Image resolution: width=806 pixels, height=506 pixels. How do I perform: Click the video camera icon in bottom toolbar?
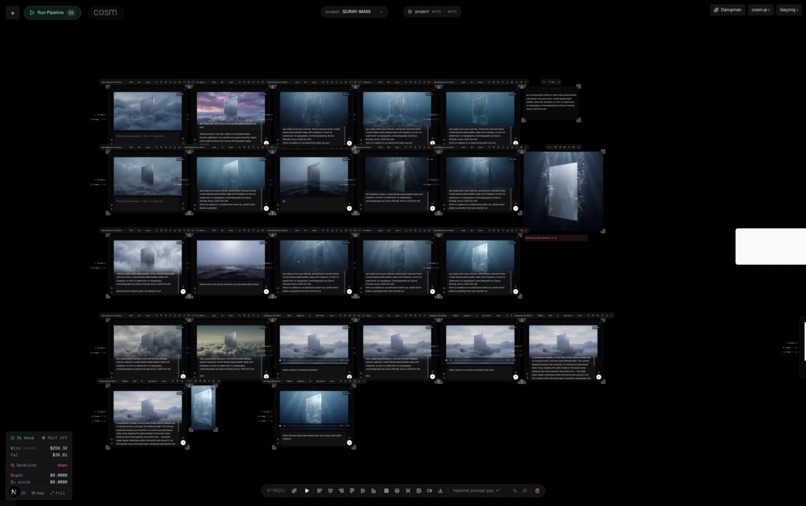click(x=429, y=491)
